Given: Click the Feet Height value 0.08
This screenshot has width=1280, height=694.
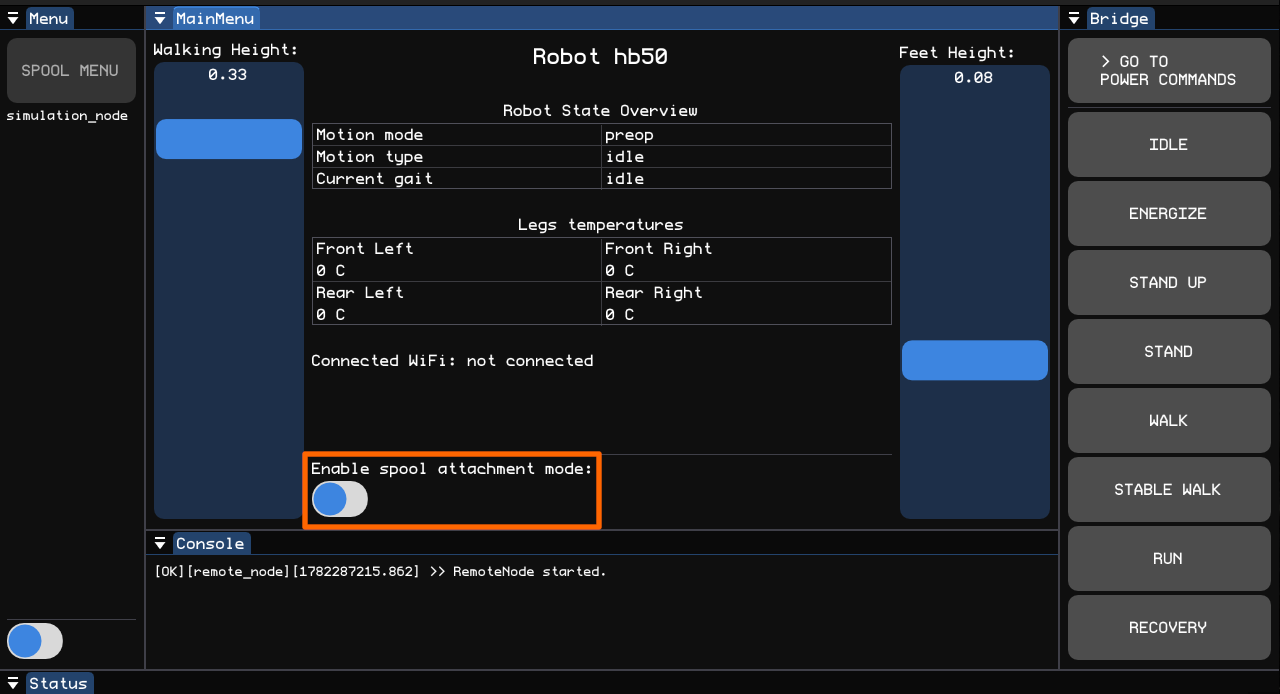Looking at the screenshot, I should pos(973,78).
